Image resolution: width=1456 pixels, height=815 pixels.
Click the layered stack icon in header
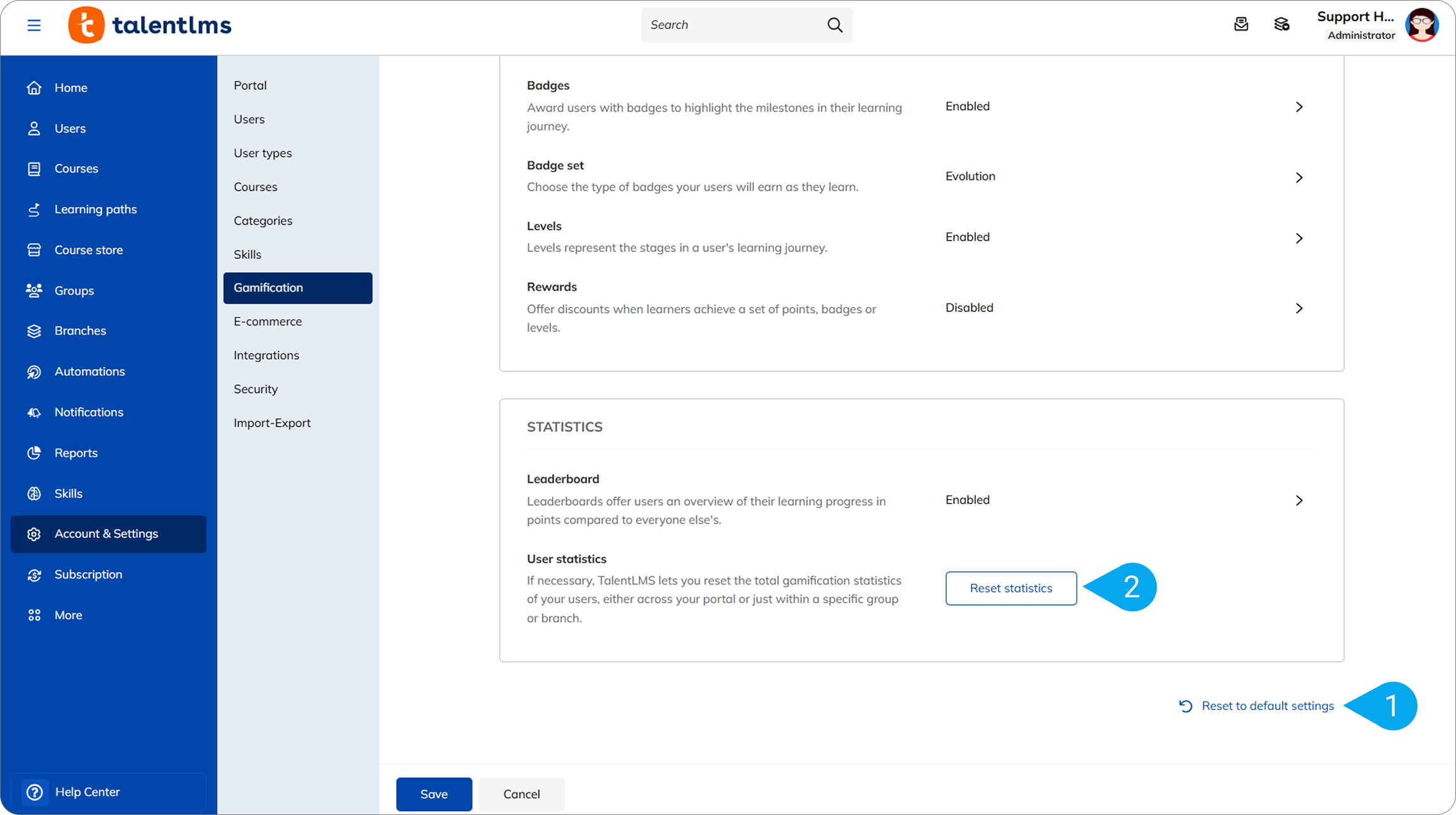(1281, 24)
